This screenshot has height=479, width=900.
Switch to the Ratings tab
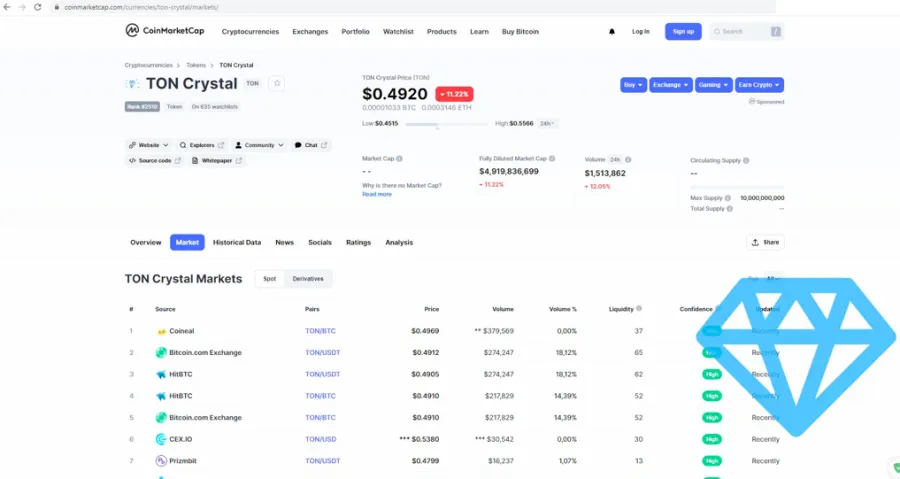click(358, 243)
